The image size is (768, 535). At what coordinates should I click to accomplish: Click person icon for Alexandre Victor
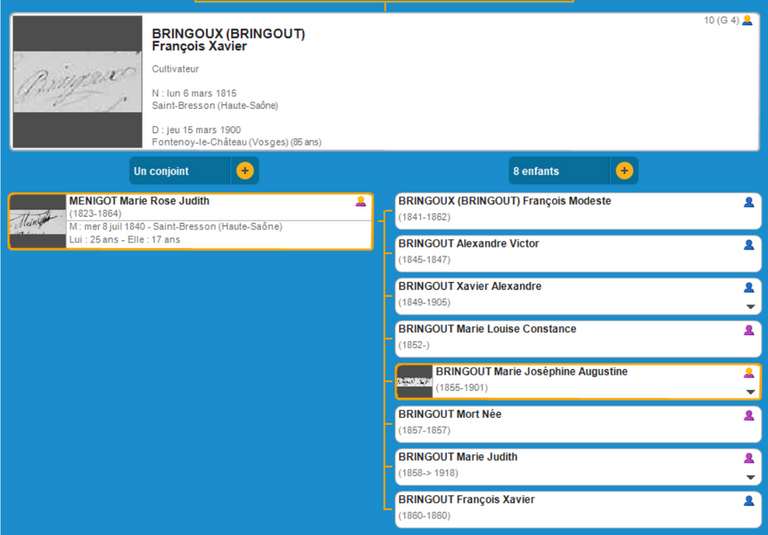click(749, 245)
